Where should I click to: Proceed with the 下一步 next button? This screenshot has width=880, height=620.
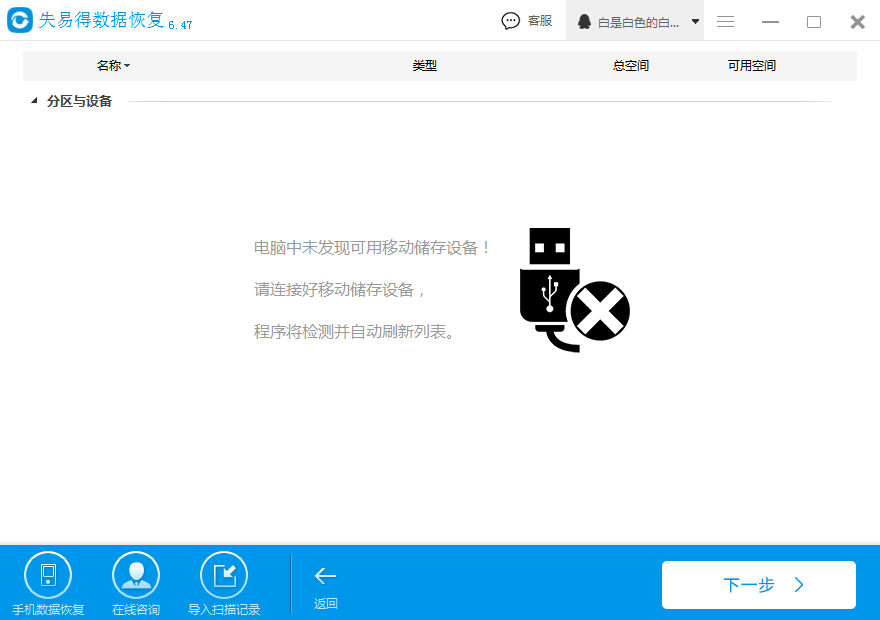point(758,584)
